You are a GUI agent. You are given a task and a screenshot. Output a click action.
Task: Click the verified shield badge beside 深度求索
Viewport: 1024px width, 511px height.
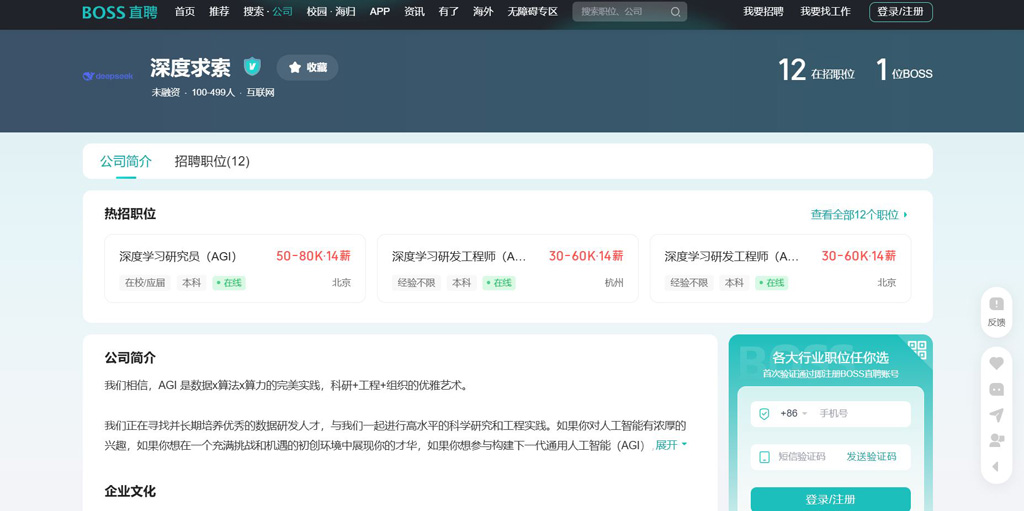click(x=252, y=67)
